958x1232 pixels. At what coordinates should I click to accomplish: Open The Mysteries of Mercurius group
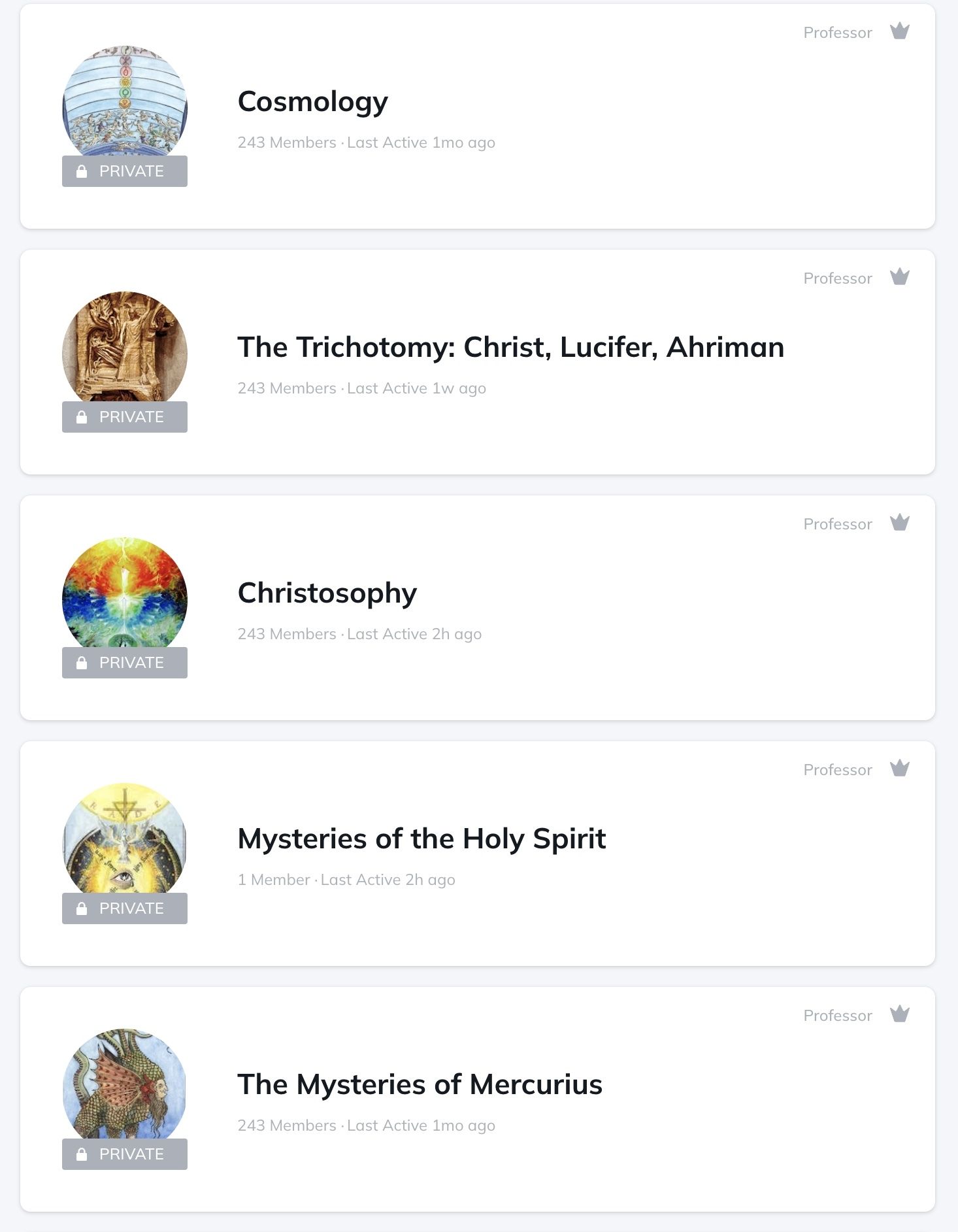point(420,1085)
